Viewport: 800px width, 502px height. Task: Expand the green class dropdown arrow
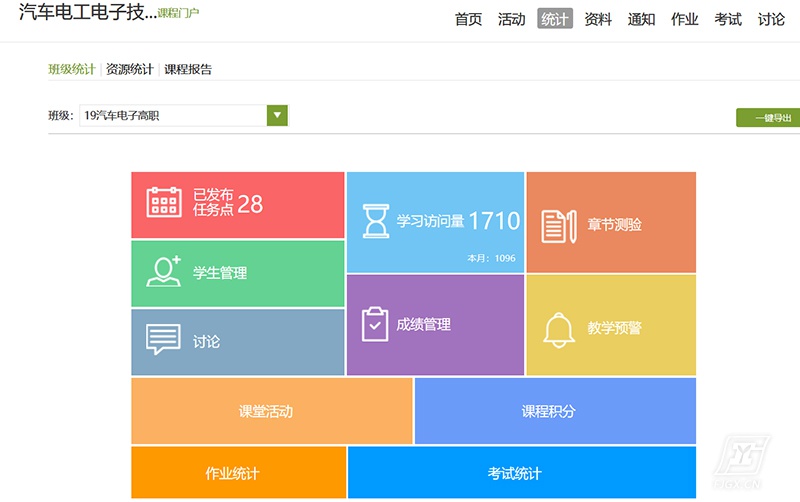click(x=277, y=115)
